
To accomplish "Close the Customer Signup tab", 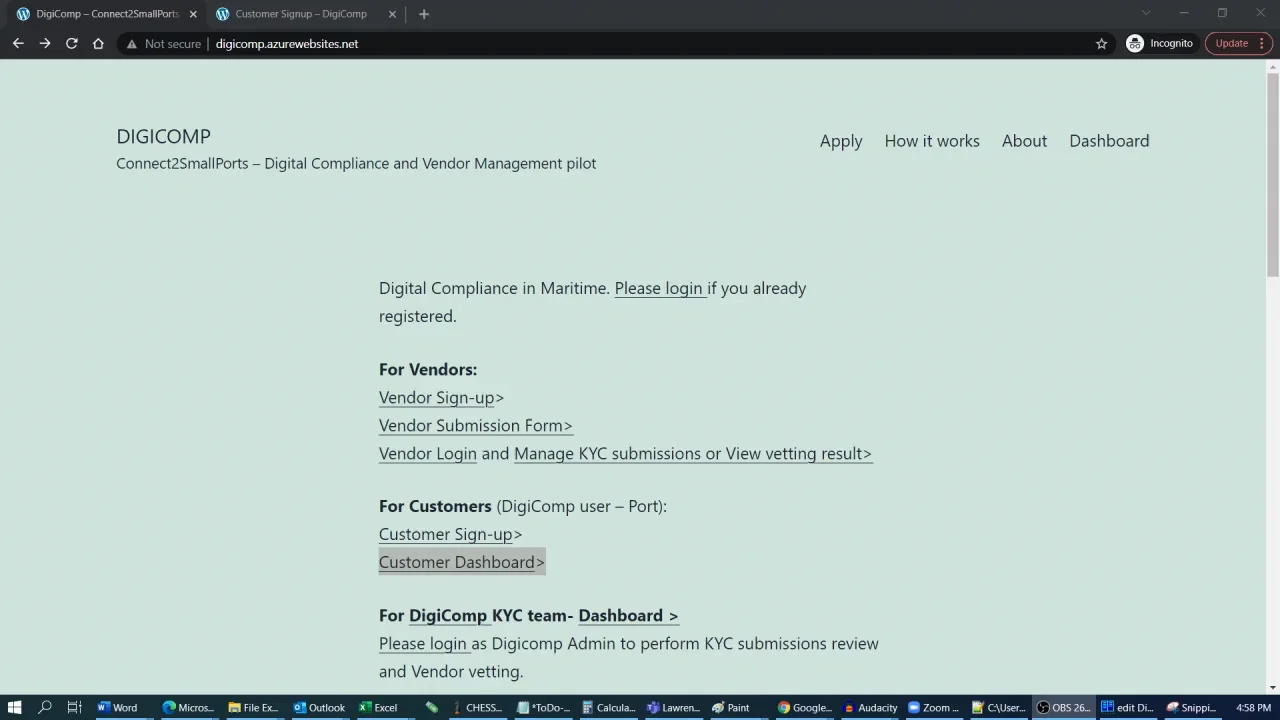I will click(392, 14).
